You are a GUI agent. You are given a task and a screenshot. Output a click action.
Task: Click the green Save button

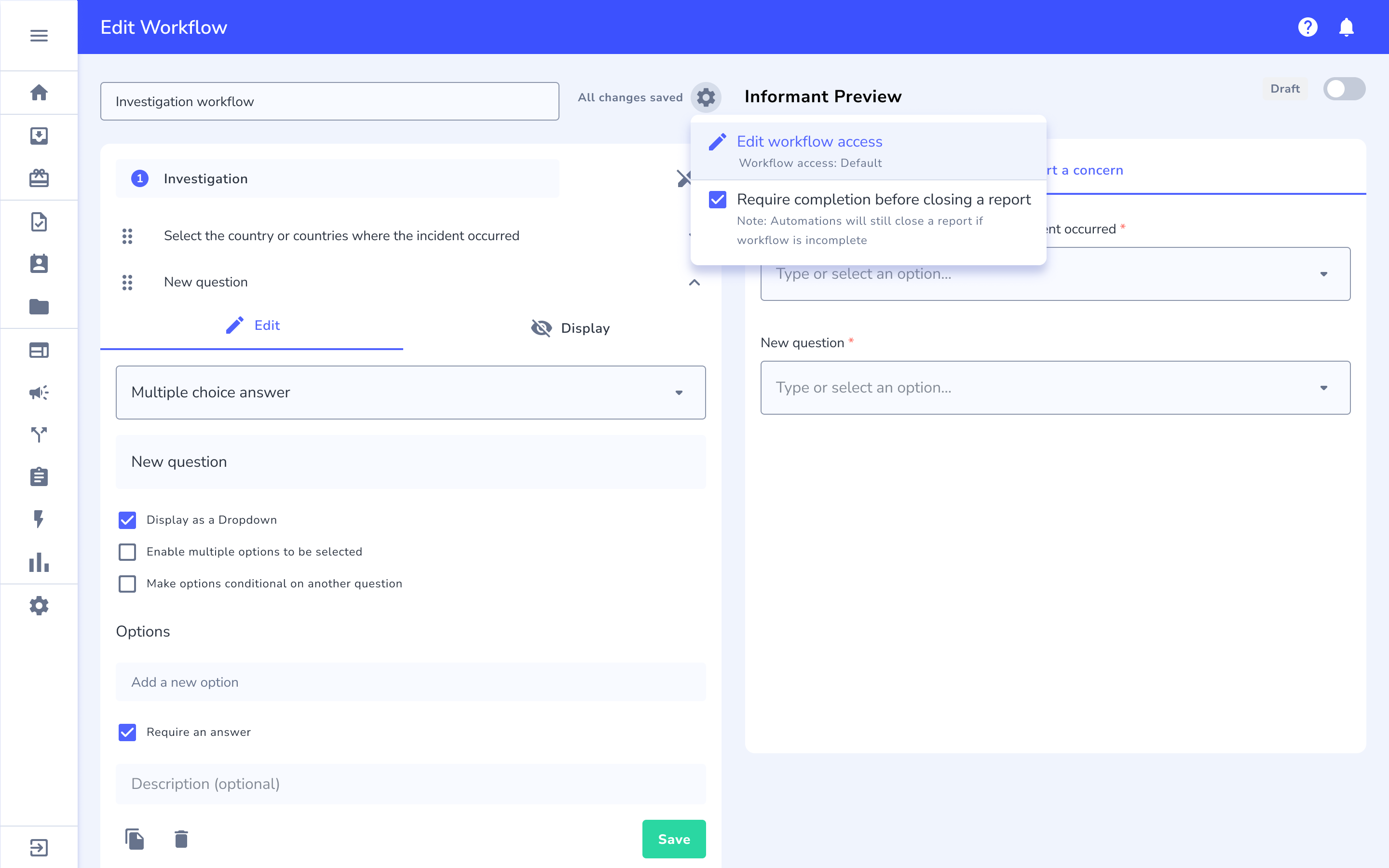click(674, 839)
